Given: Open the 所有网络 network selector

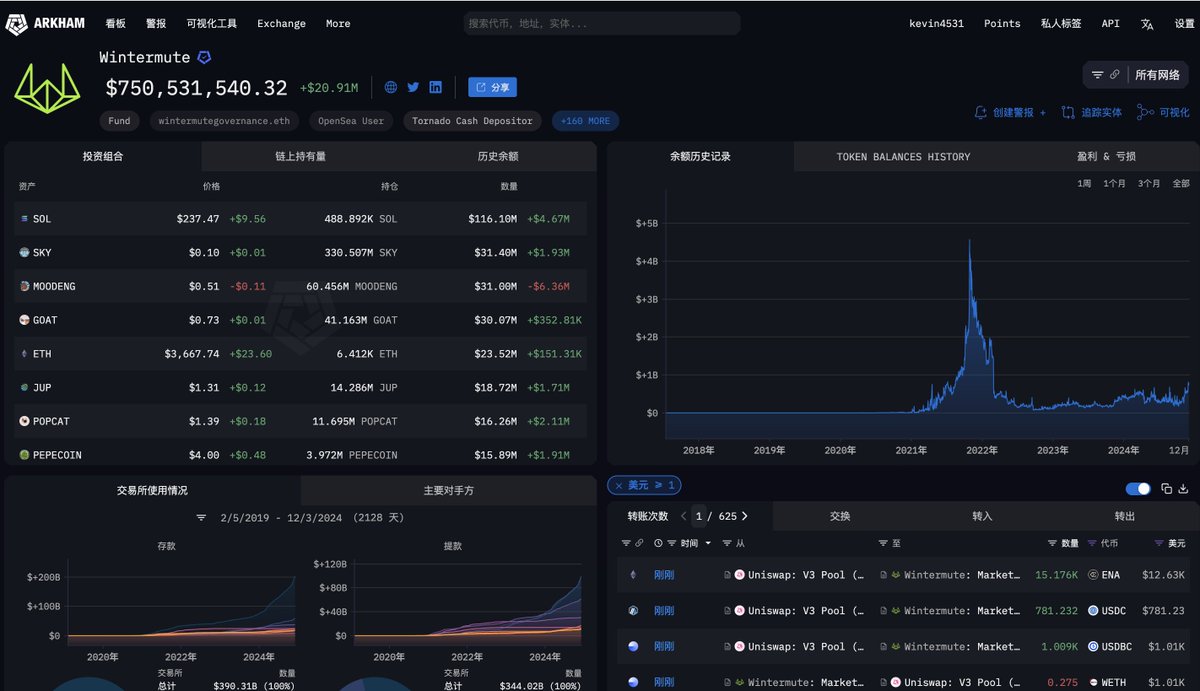Looking at the screenshot, I should (1156, 75).
